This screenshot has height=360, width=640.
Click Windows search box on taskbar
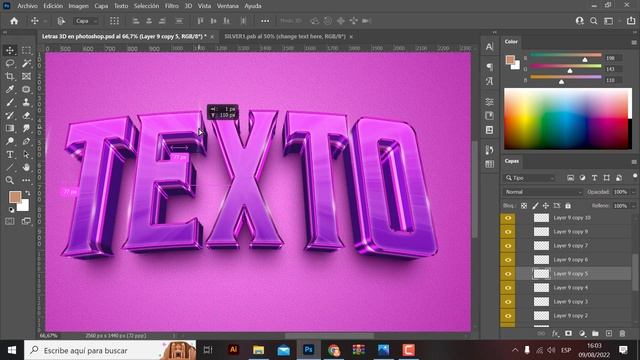[110, 350]
